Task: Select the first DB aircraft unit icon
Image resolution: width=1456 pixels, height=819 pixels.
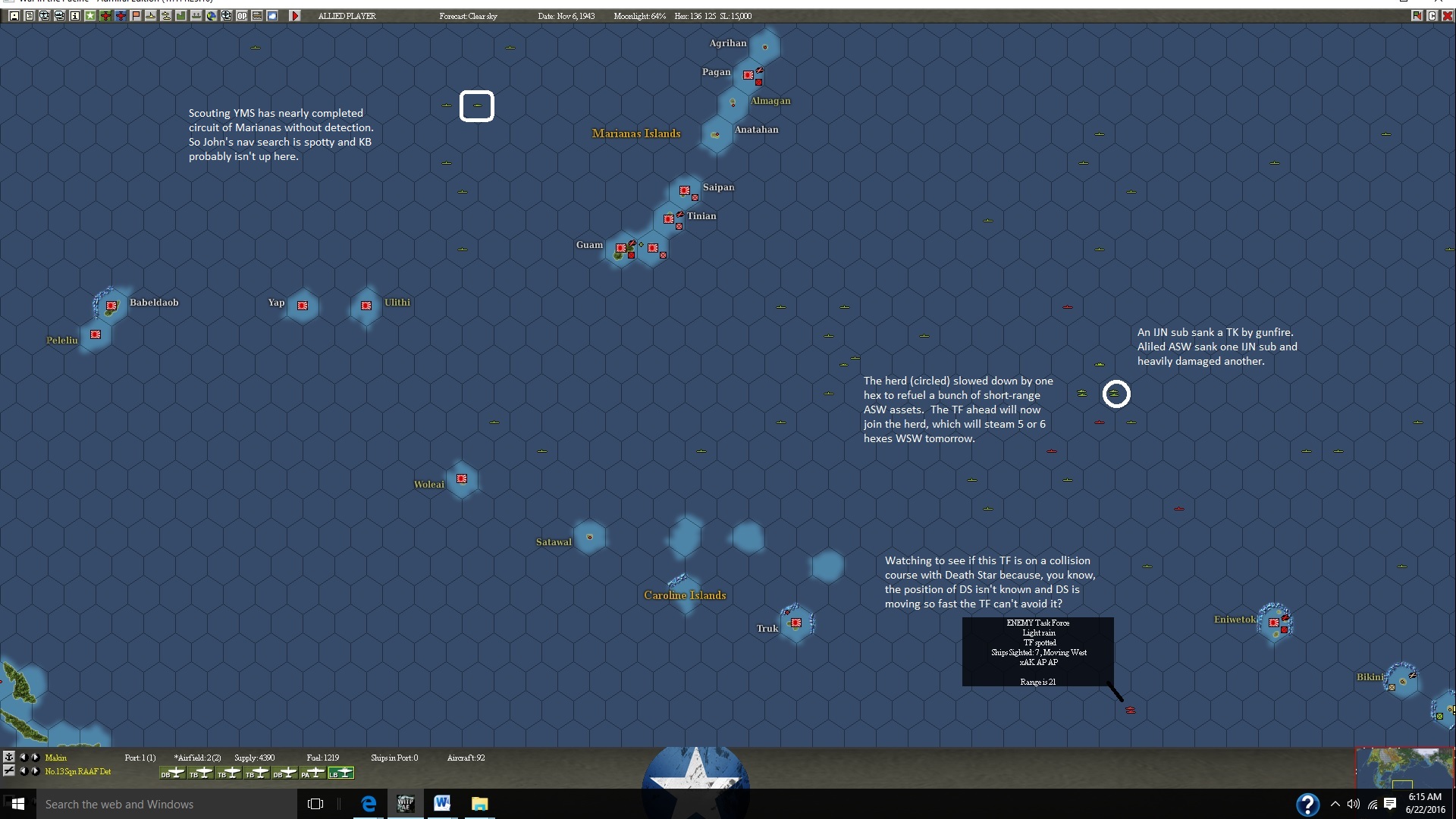Action: (172, 773)
